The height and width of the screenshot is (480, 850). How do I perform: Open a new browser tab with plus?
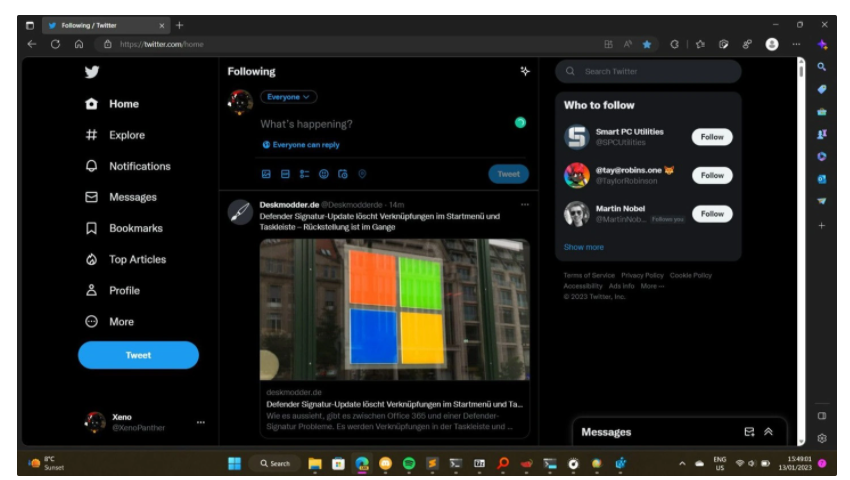tap(179, 25)
